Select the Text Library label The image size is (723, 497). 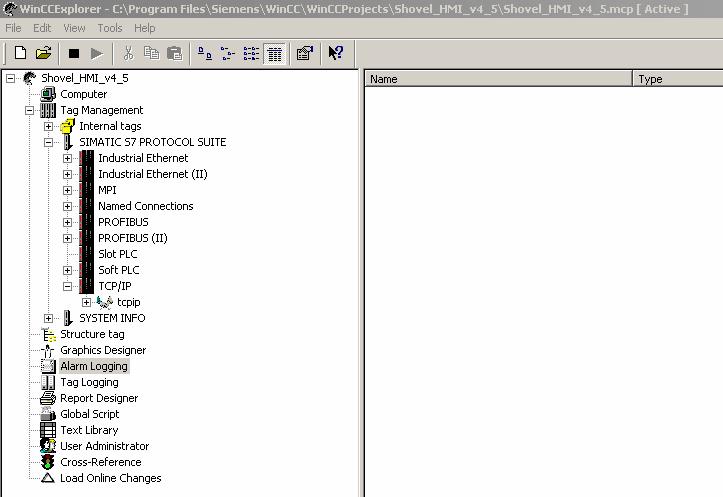tap(89, 430)
